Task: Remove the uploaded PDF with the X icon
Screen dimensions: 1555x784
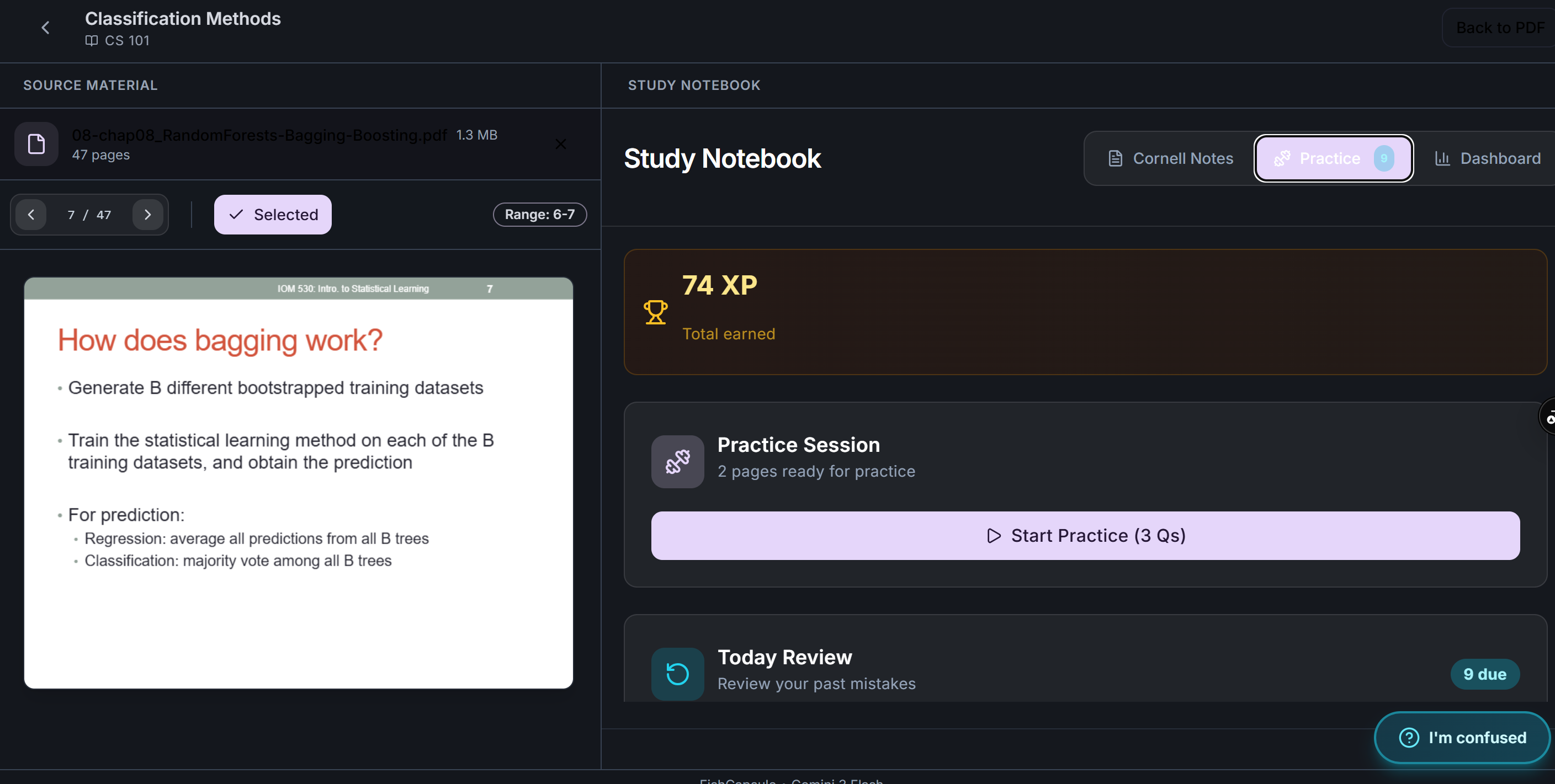Action: point(560,144)
